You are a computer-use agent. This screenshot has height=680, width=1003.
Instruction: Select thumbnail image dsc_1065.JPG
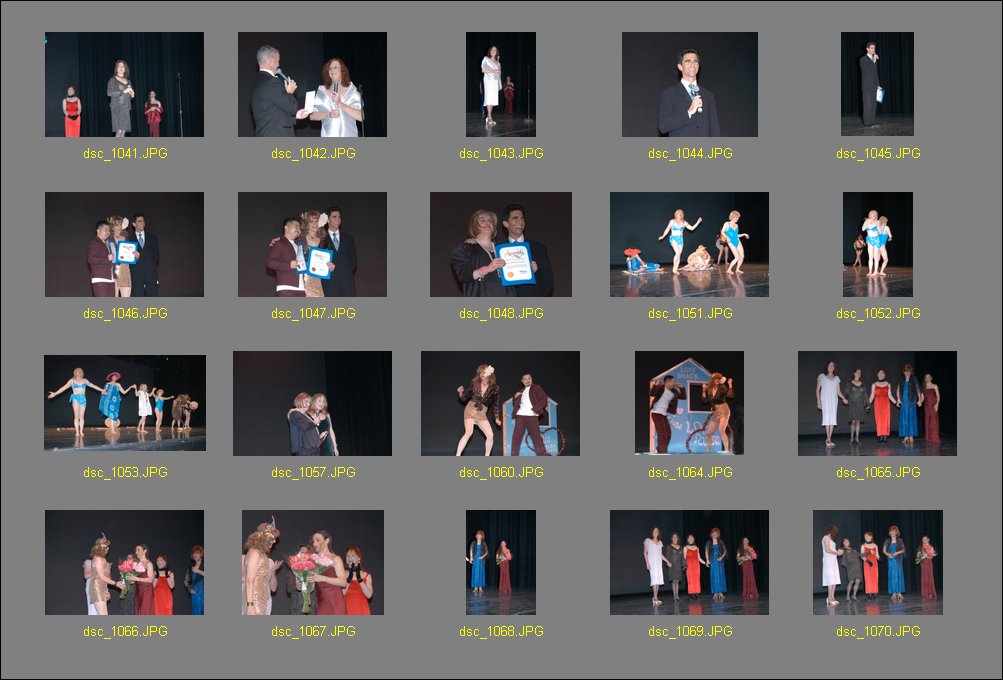coord(877,403)
